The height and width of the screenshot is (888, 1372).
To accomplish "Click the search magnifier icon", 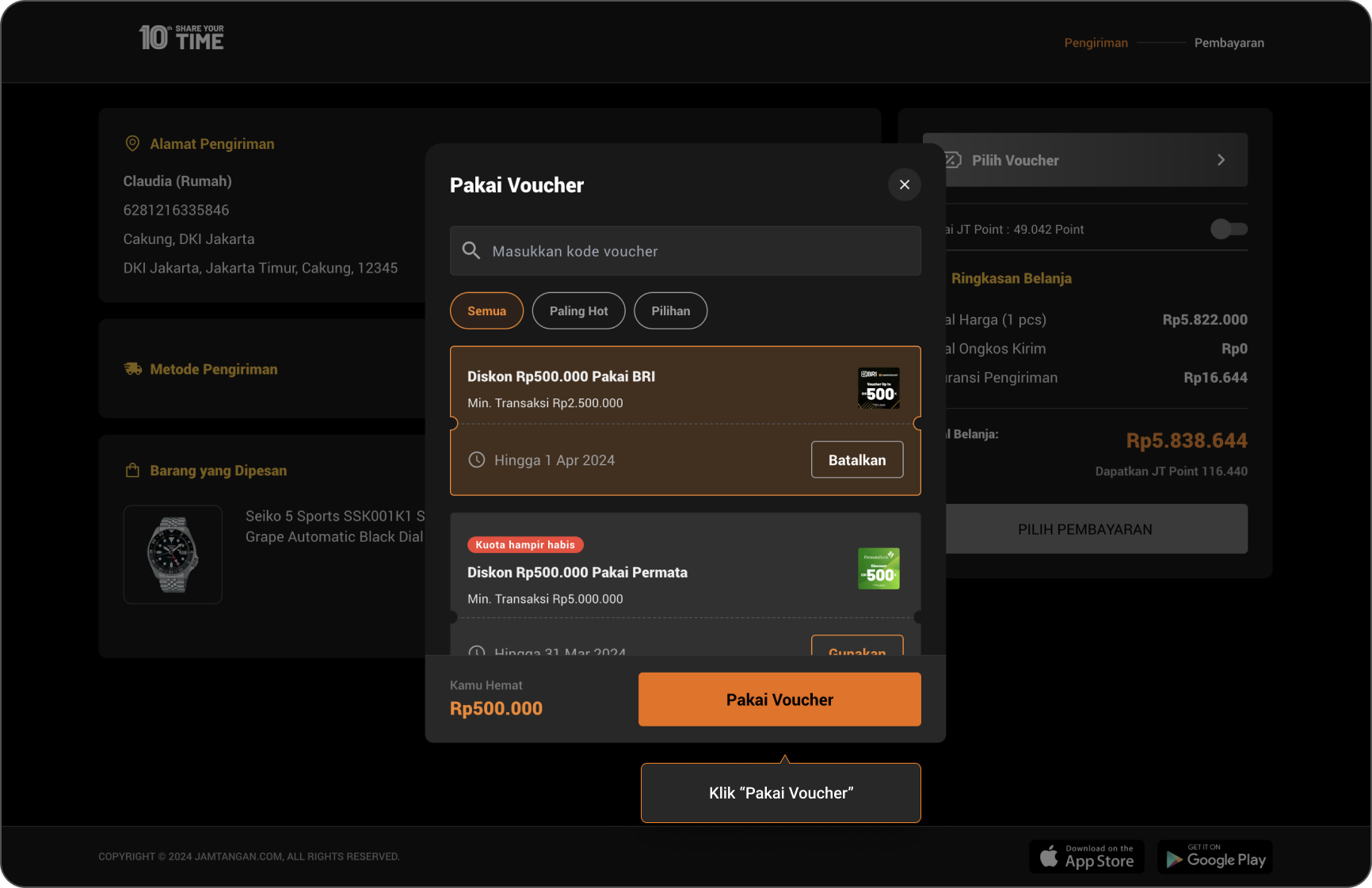I will click(471, 251).
